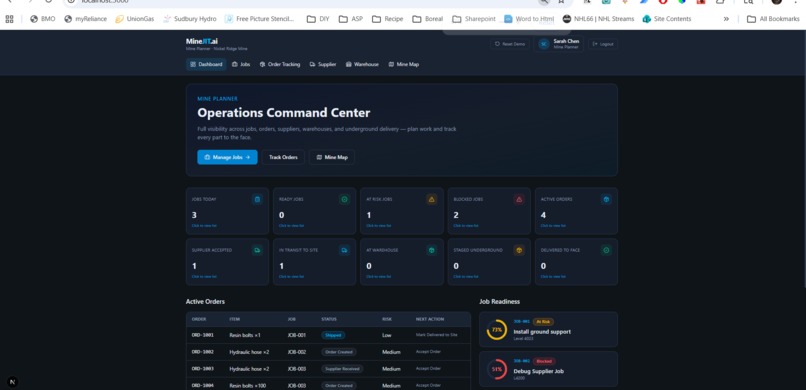Show more bookmarks via chevron overflow
Image resolution: width=806 pixels, height=390 pixels.
726,19
